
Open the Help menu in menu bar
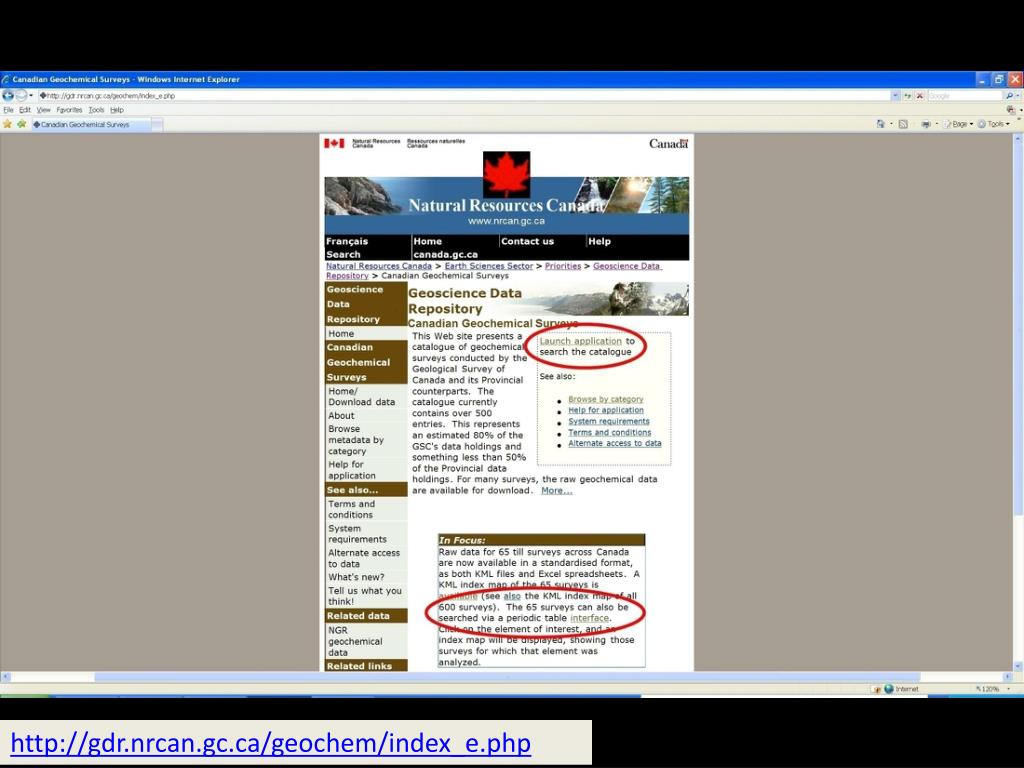click(x=117, y=110)
